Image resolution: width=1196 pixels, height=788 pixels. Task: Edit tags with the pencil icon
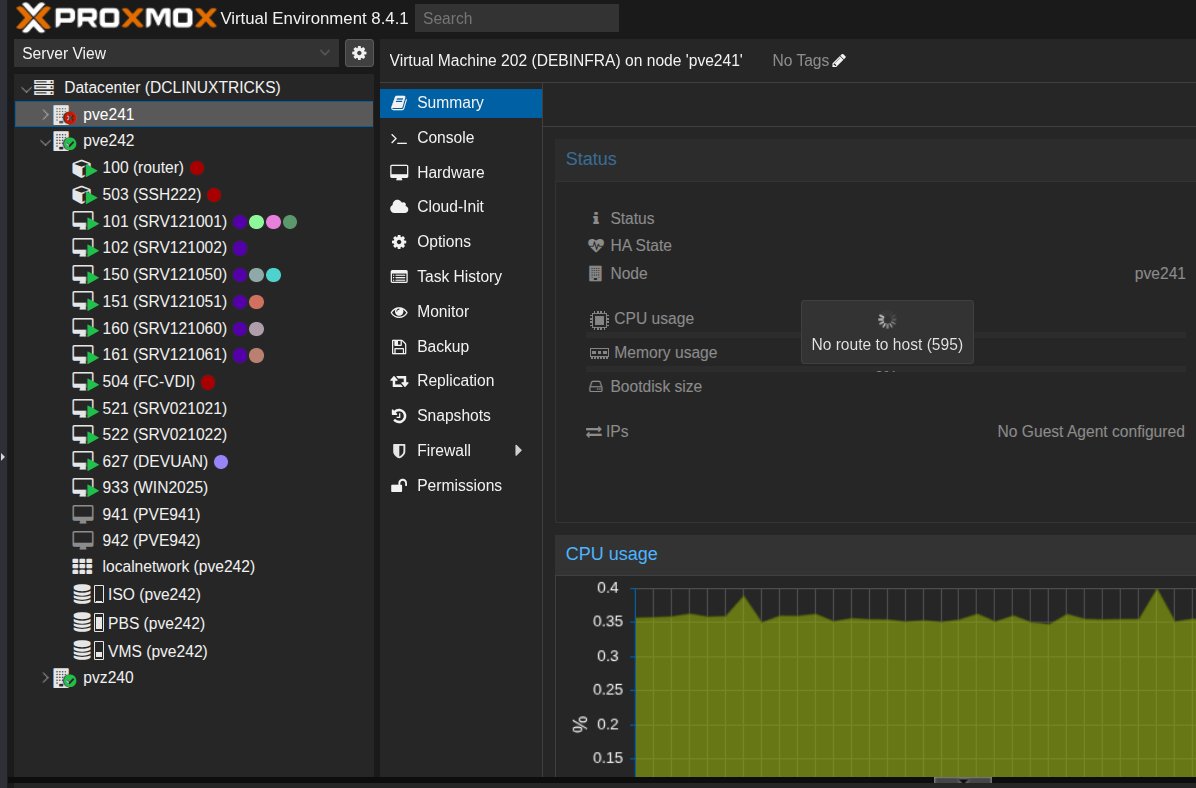[839, 61]
